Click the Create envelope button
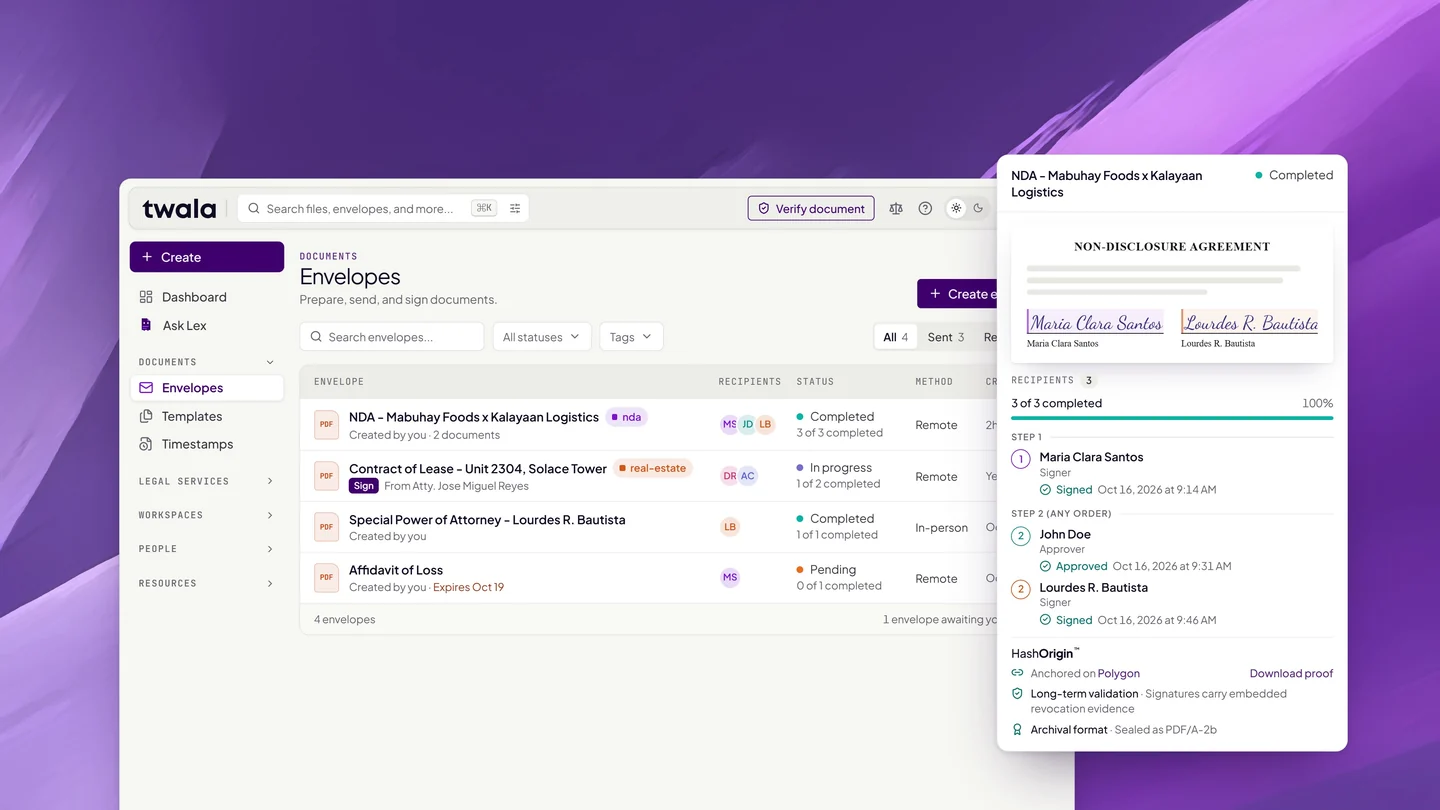Screen dimensions: 1440x810 point(958,294)
